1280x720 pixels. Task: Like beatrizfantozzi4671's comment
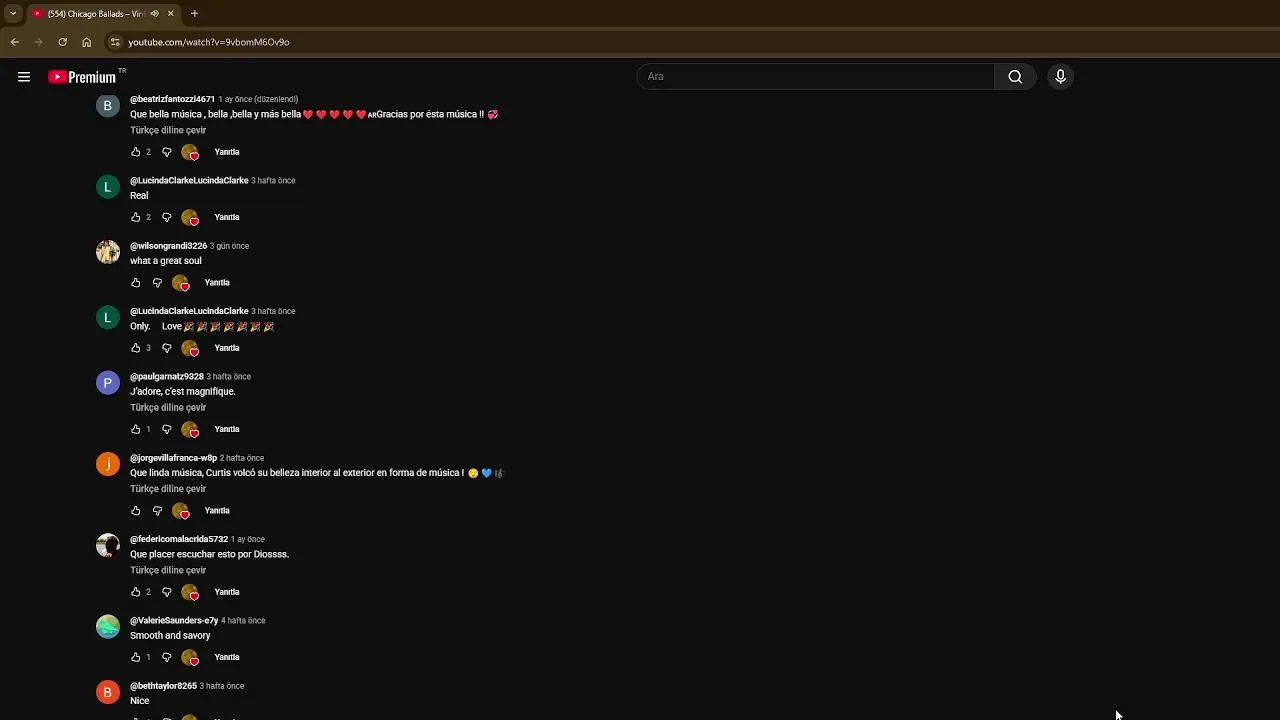[x=136, y=152]
